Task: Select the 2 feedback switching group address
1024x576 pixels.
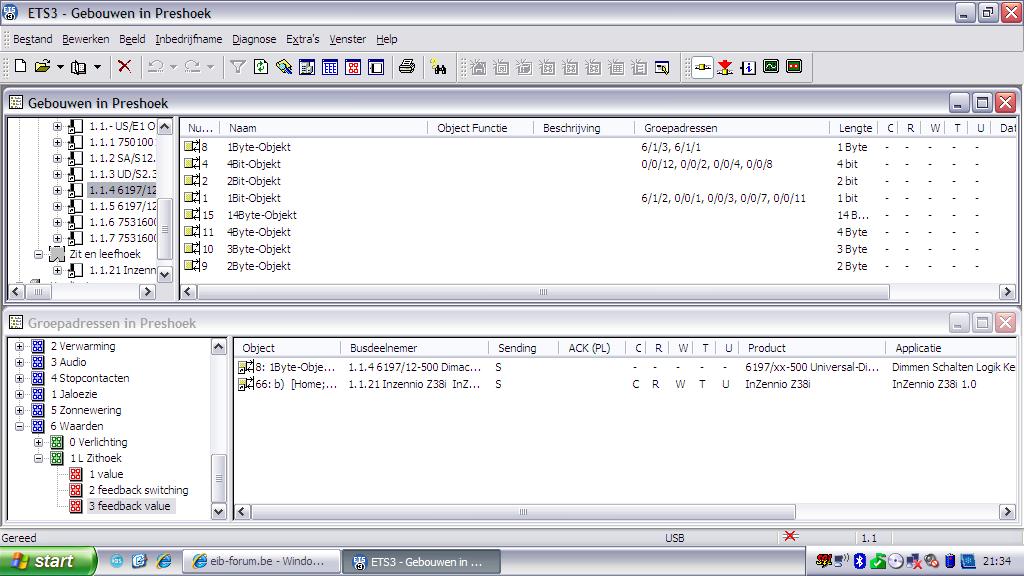Action: (x=138, y=490)
